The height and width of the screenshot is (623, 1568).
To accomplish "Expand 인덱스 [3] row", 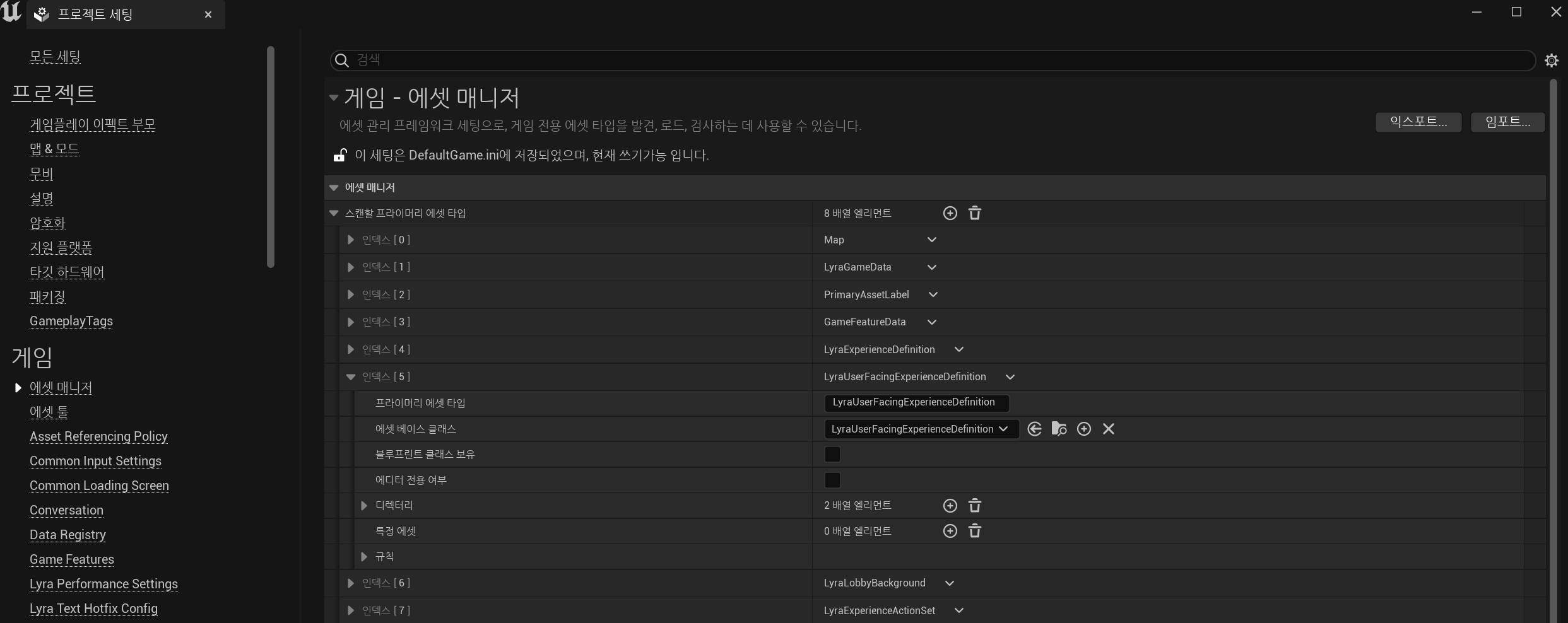I will click(351, 322).
